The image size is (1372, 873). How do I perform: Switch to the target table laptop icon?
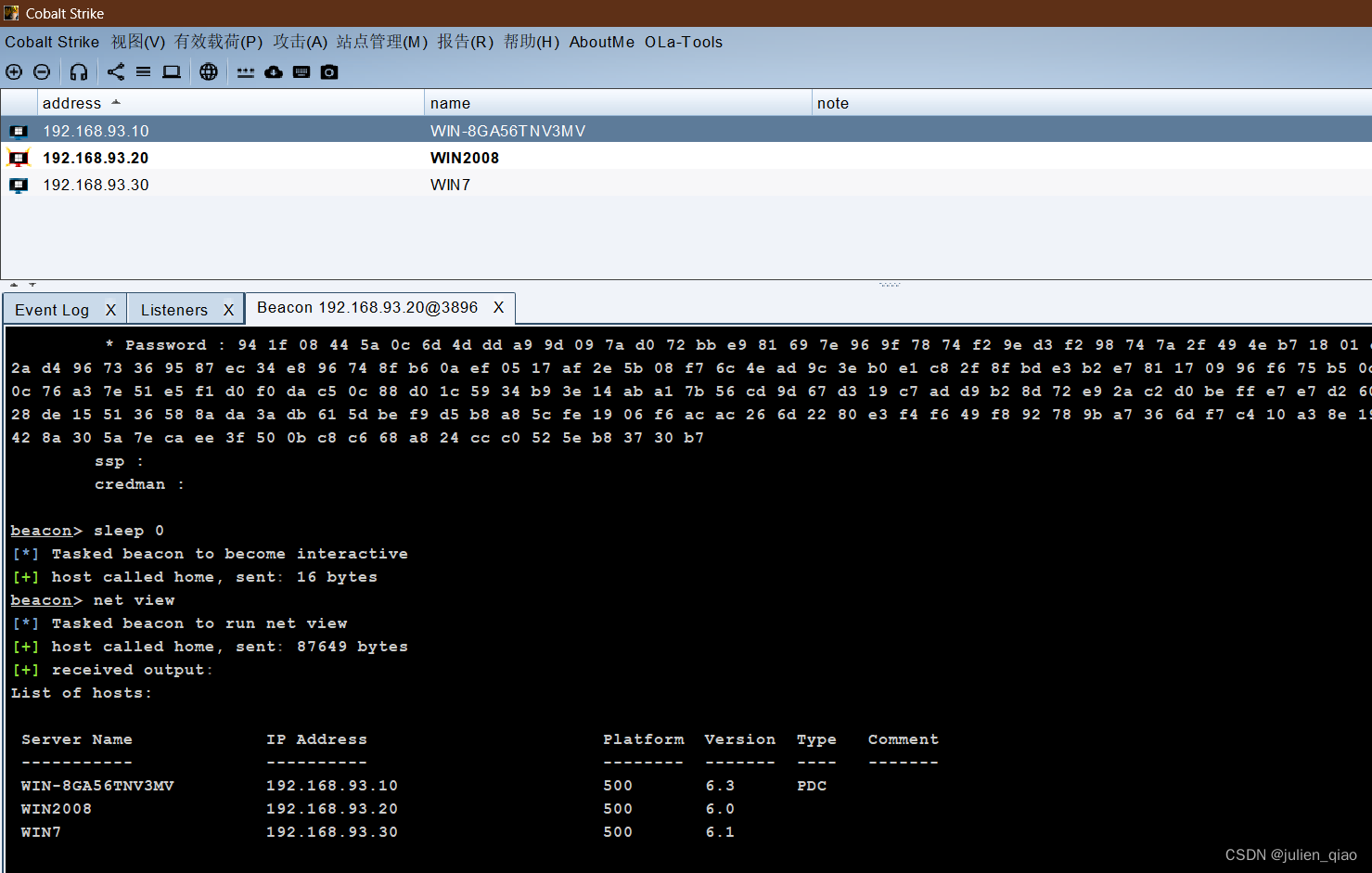(x=172, y=71)
